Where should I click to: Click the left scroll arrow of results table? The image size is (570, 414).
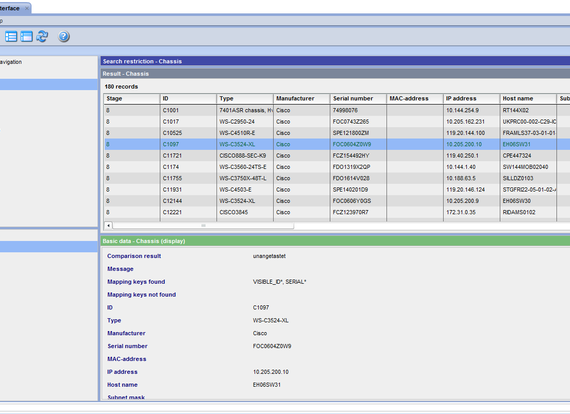pyautogui.click(x=108, y=226)
